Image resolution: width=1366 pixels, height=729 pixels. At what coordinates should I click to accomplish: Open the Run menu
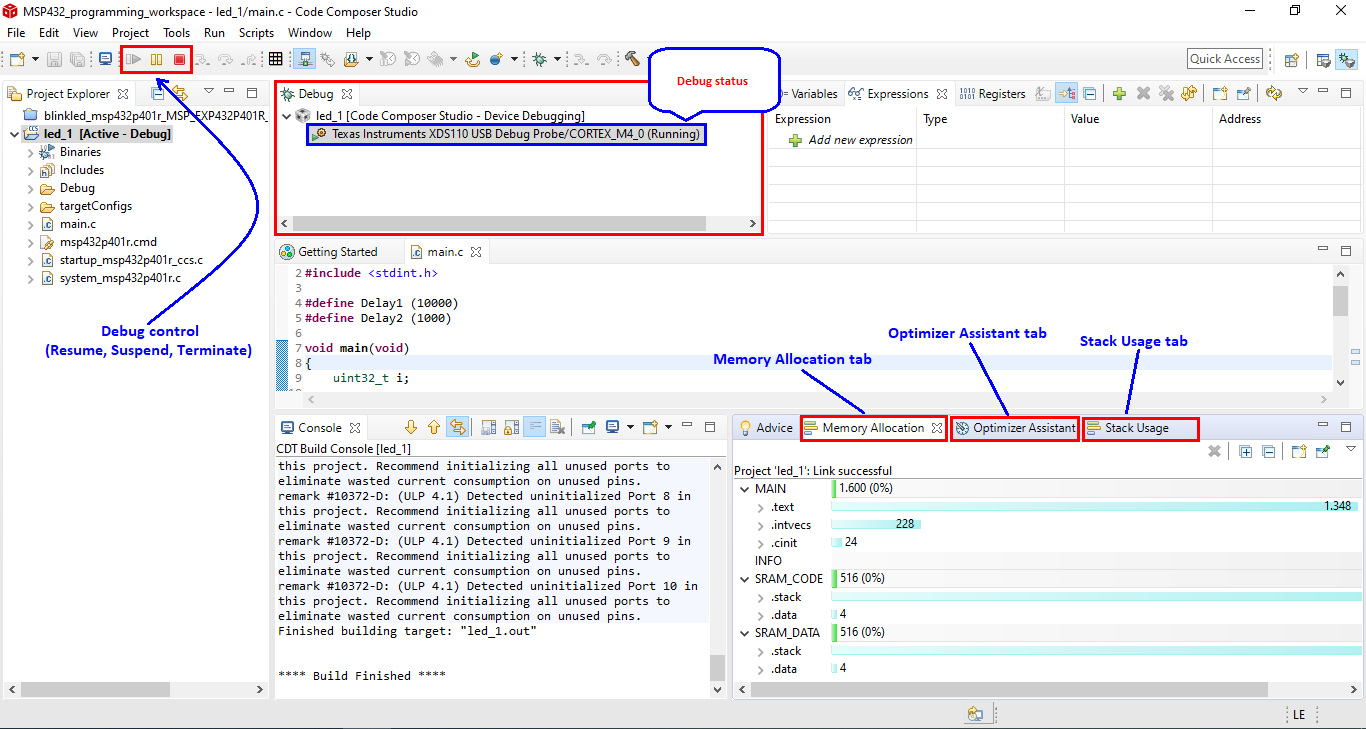click(x=214, y=32)
